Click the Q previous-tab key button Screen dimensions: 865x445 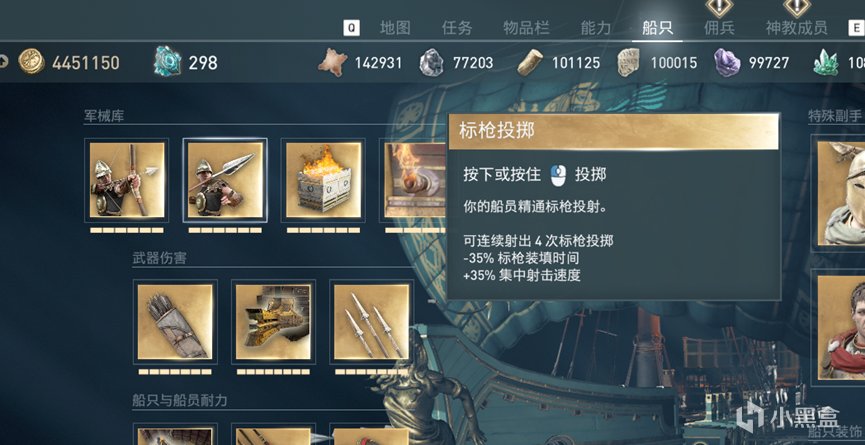[351, 28]
